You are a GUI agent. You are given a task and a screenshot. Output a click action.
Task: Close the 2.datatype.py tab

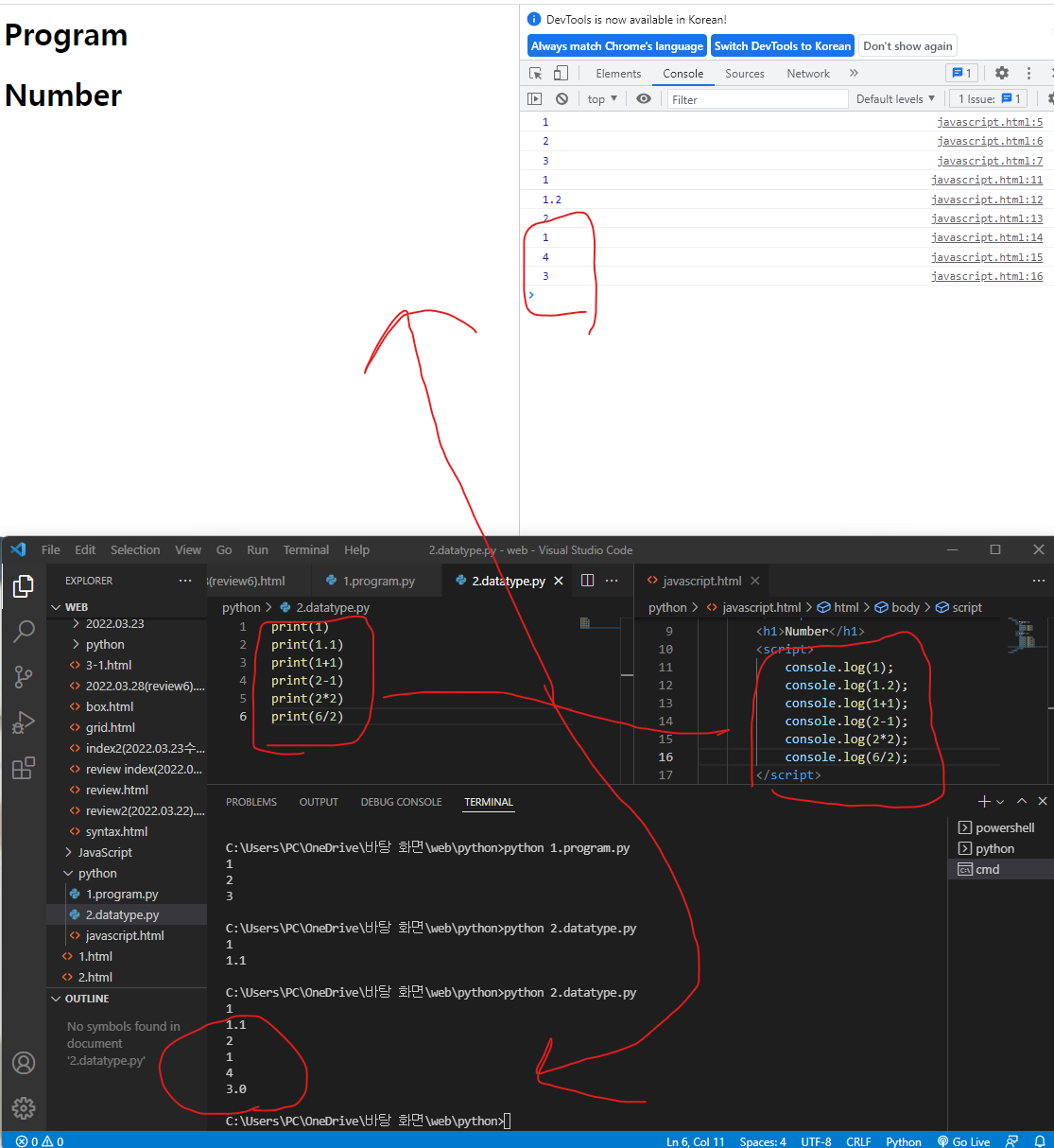pyautogui.click(x=559, y=581)
